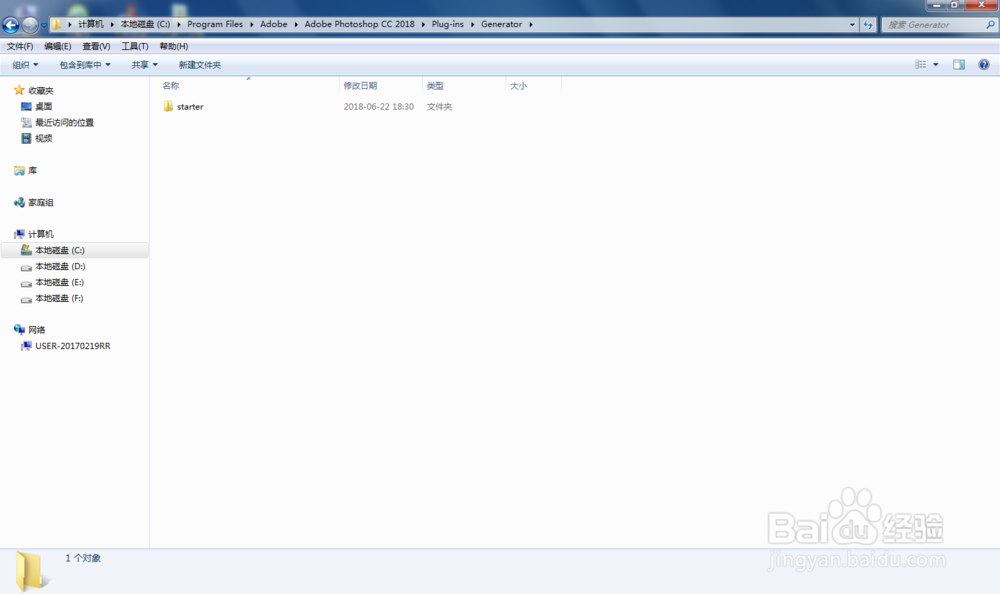Click the change view icon
The image size is (1000, 594).
pos(920,64)
